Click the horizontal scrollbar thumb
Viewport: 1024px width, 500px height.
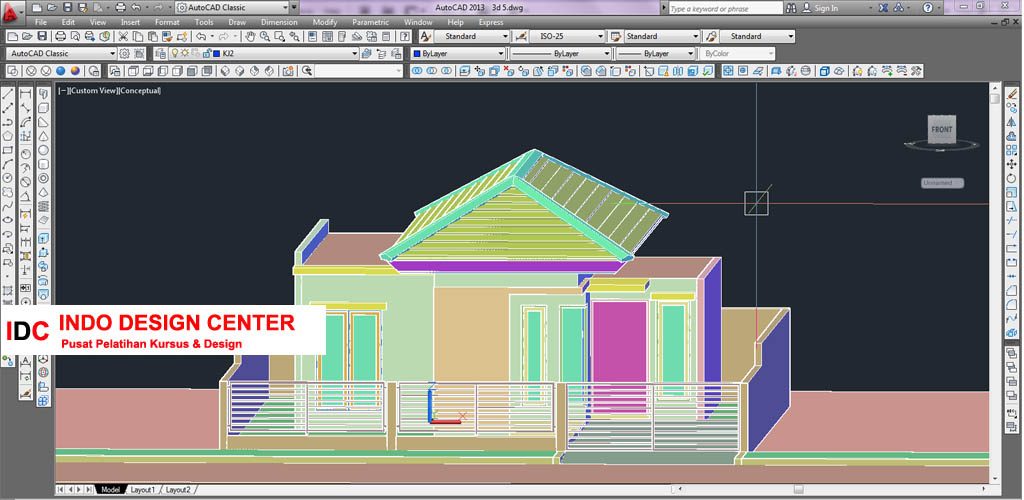[x=798, y=489]
